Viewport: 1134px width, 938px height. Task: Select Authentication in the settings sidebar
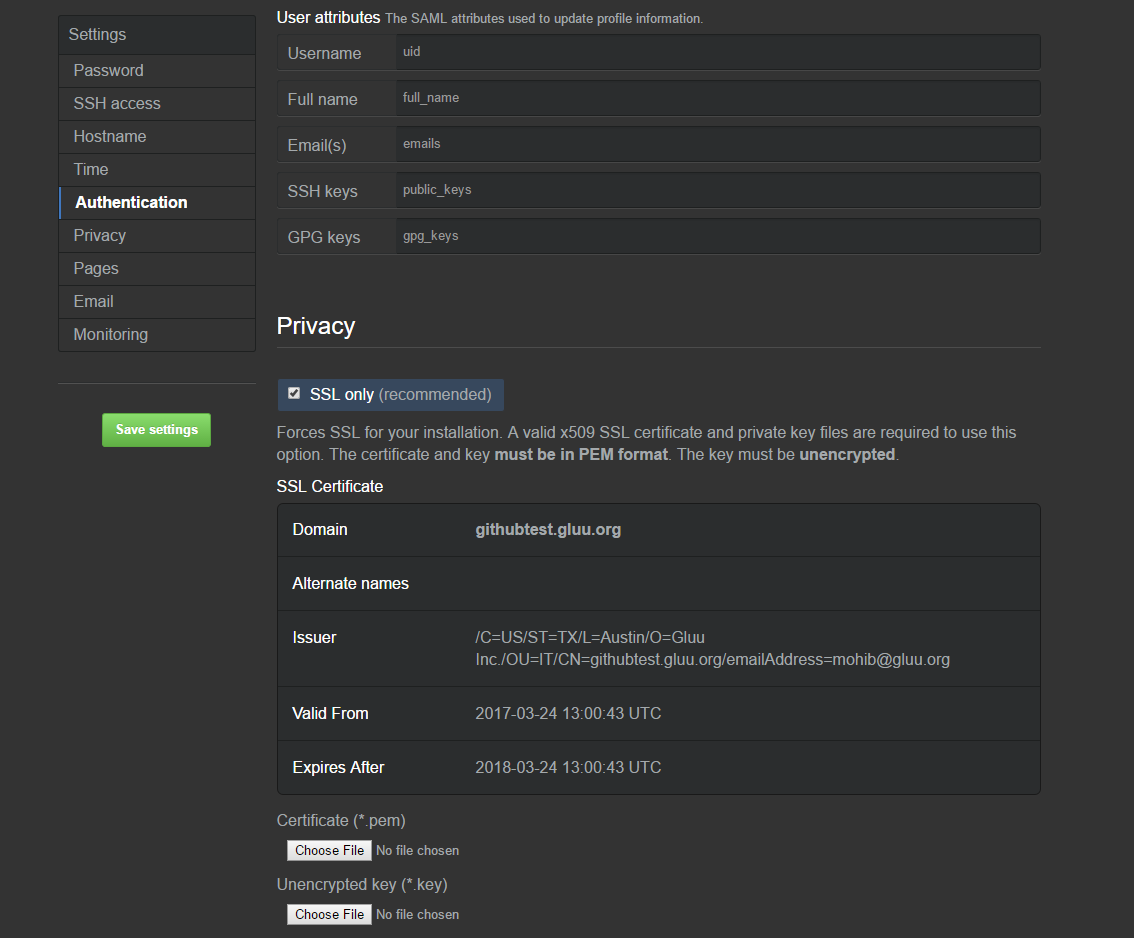pos(131,202)
